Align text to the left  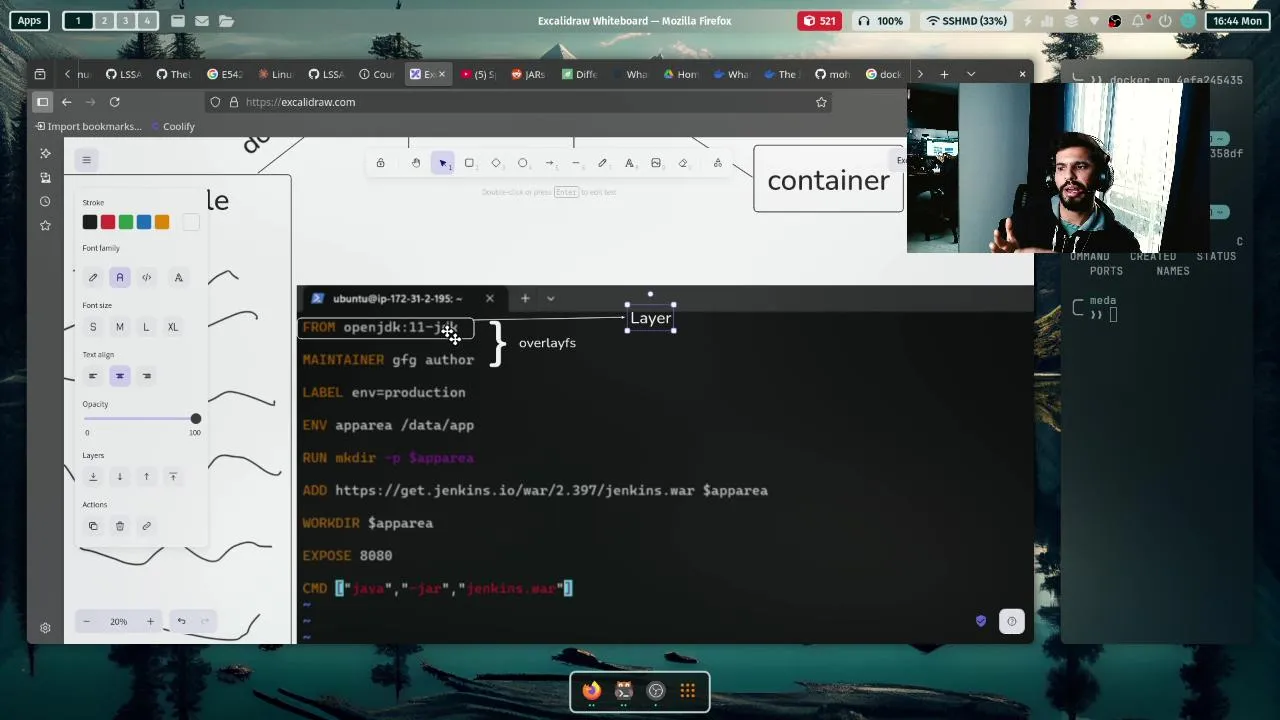click(x=93, y=376)
